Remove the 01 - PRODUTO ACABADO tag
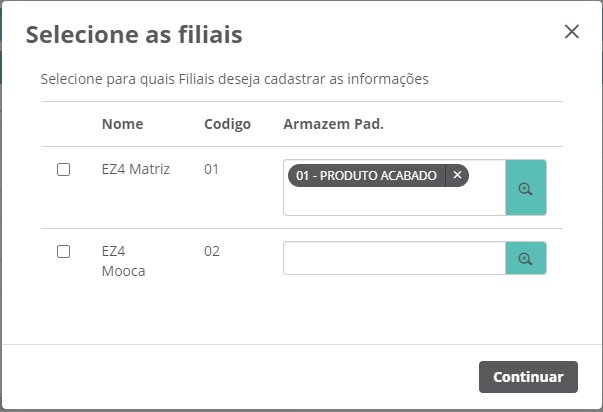 [457, 175]
